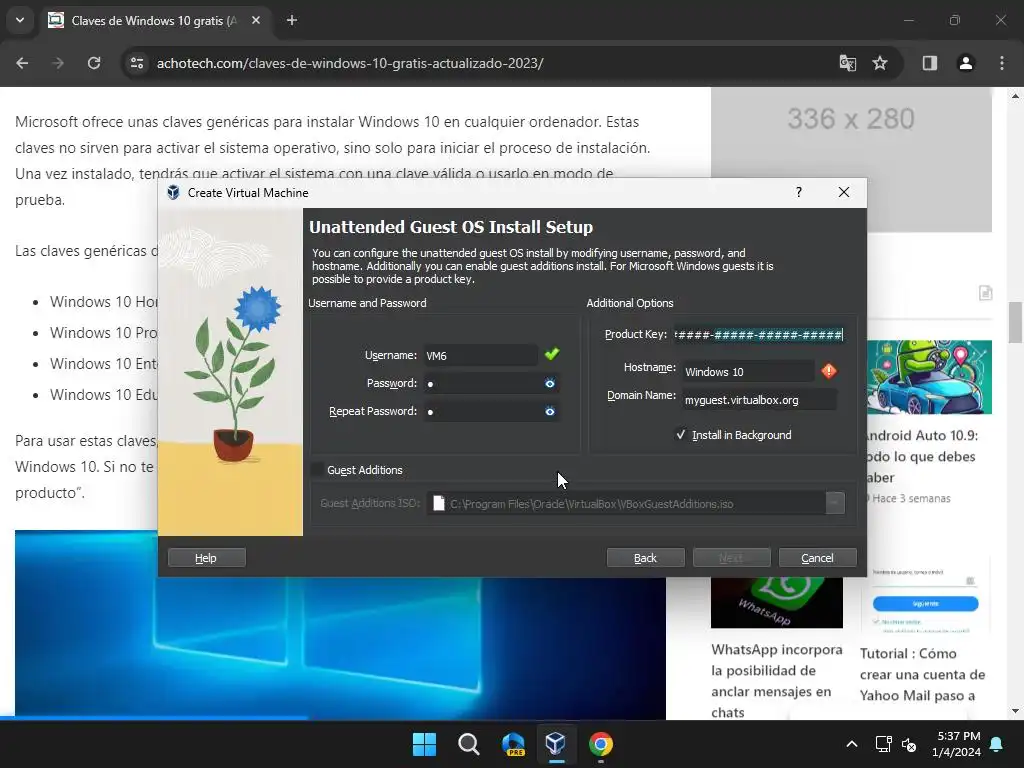Click the page's vertical scrollbar thumb
The width and height of the screenshot is (1024, 768).
[x=1015, y=323]
